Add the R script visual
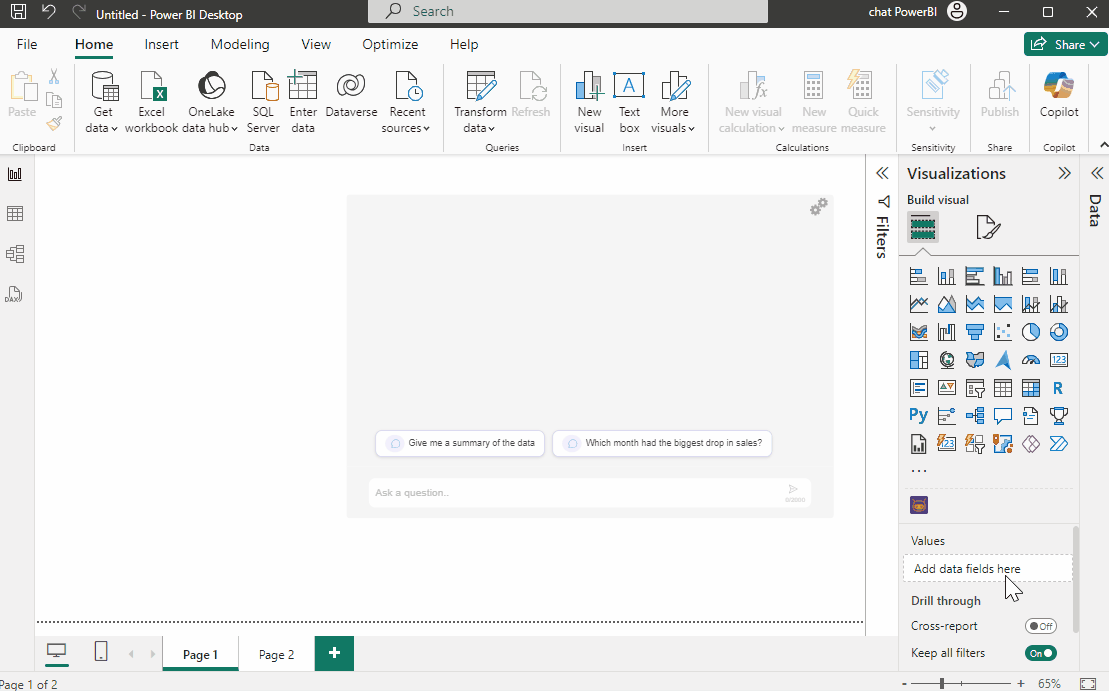Image resolution: width=1109 pixels, height=691 pixels. (x=1059, y=388)
